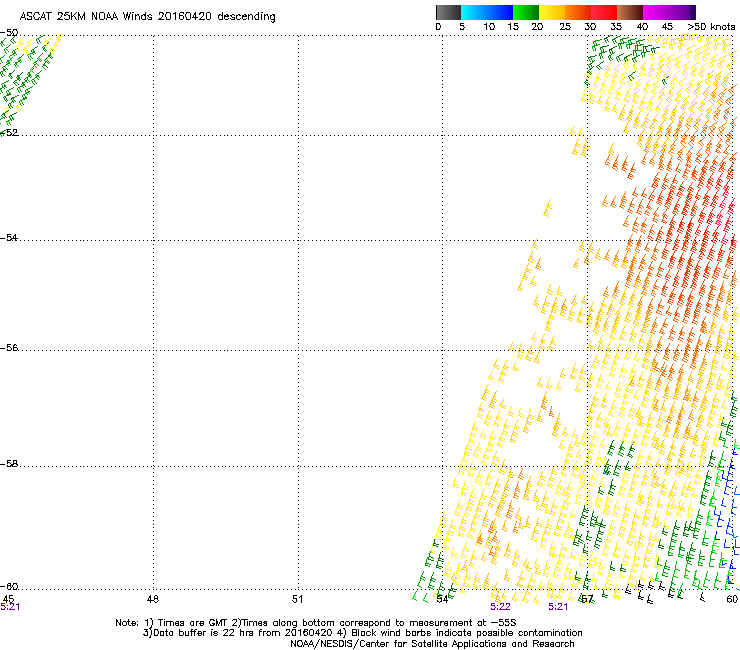Select the '51' longitude axis label
The height and width of the screenshot is (650, 740).
coord(297,599)
